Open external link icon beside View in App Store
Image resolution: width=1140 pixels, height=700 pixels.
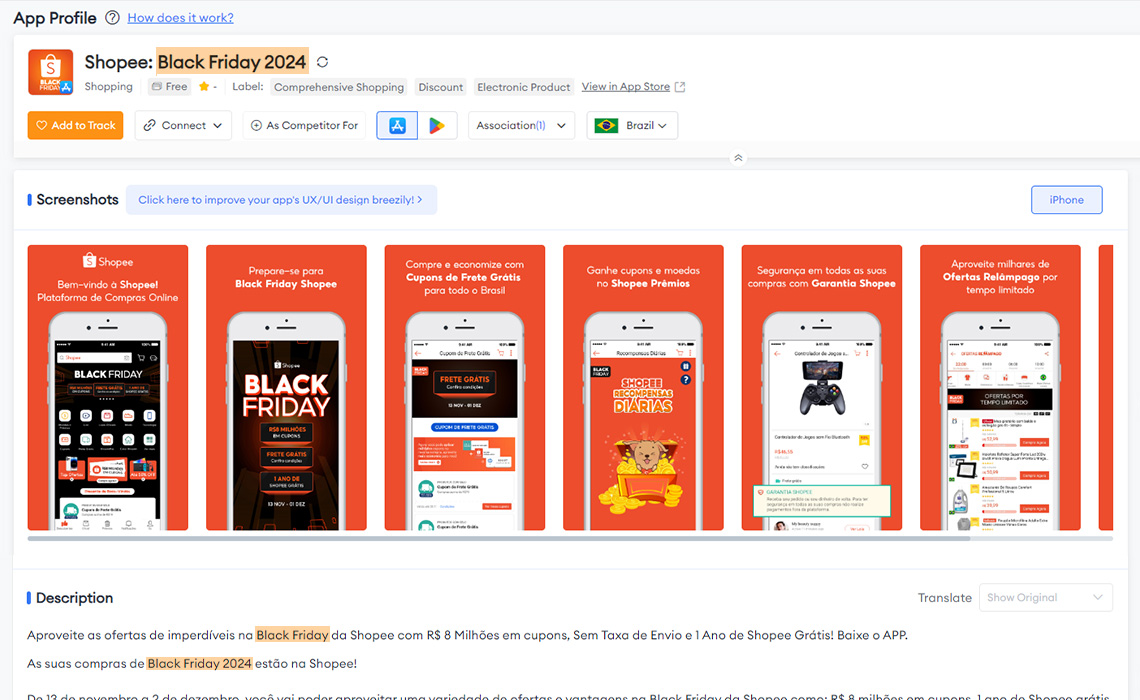point(680,87)
